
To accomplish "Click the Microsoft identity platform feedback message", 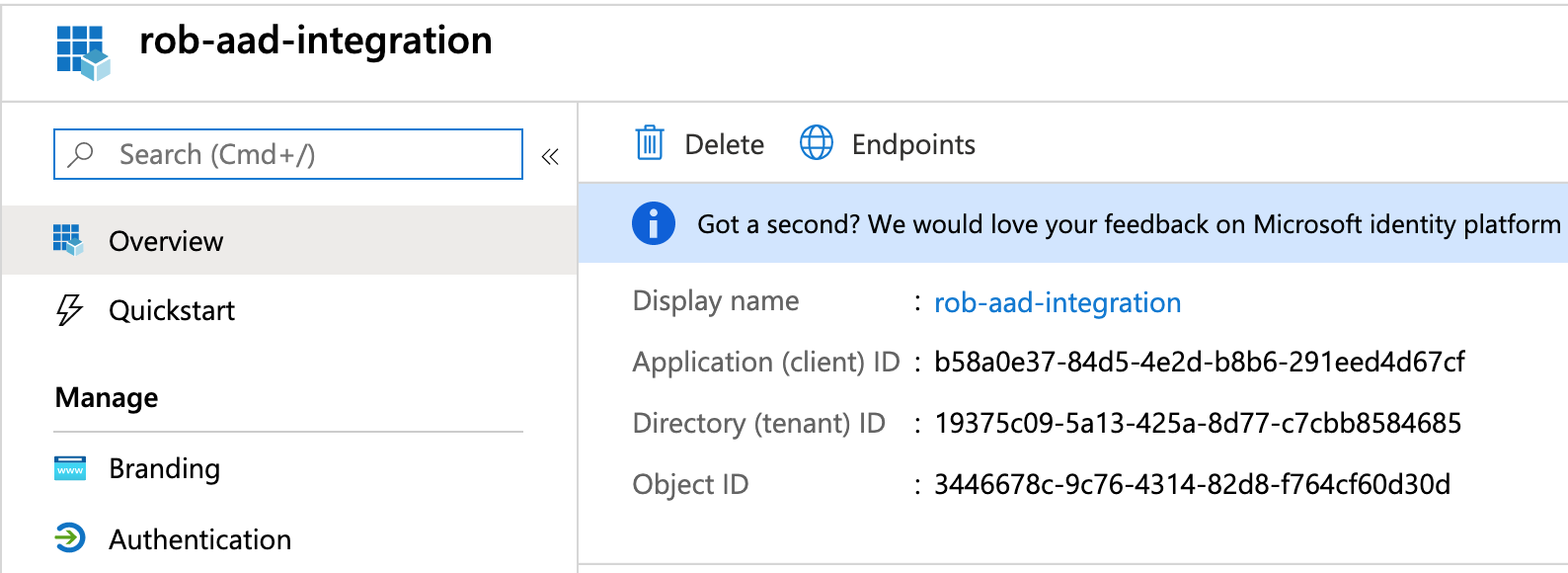I will (1129, 224).
